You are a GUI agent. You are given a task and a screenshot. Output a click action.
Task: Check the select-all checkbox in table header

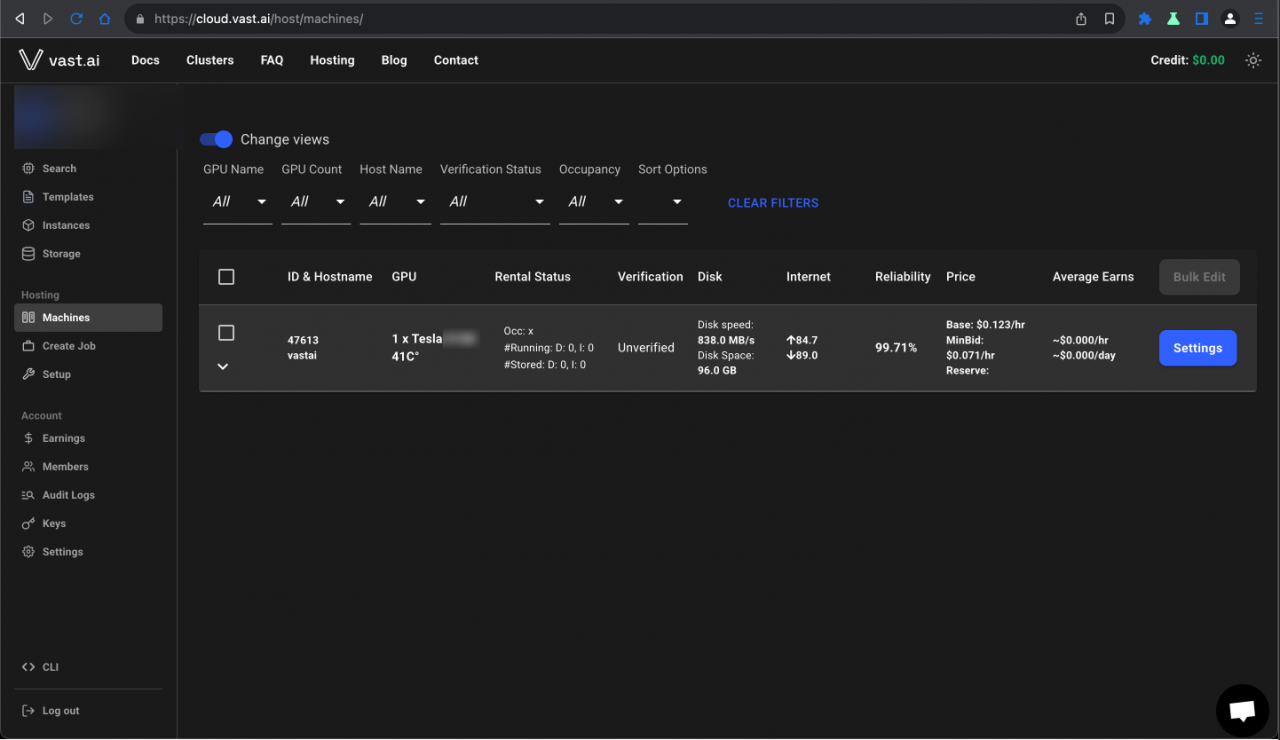226,277
